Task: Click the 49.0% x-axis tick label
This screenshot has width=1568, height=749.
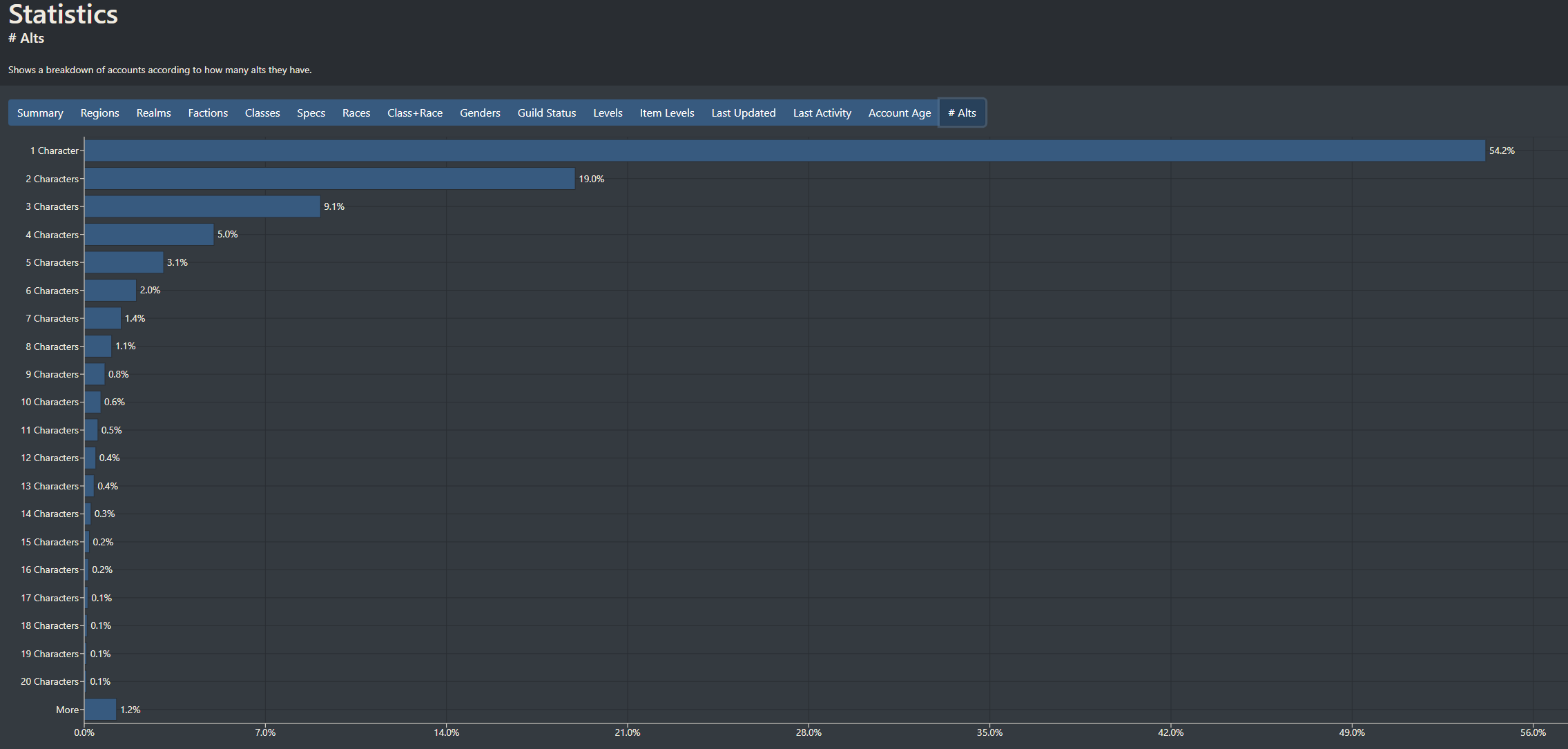Action: pyautogui.click(x=1352, y=732)
